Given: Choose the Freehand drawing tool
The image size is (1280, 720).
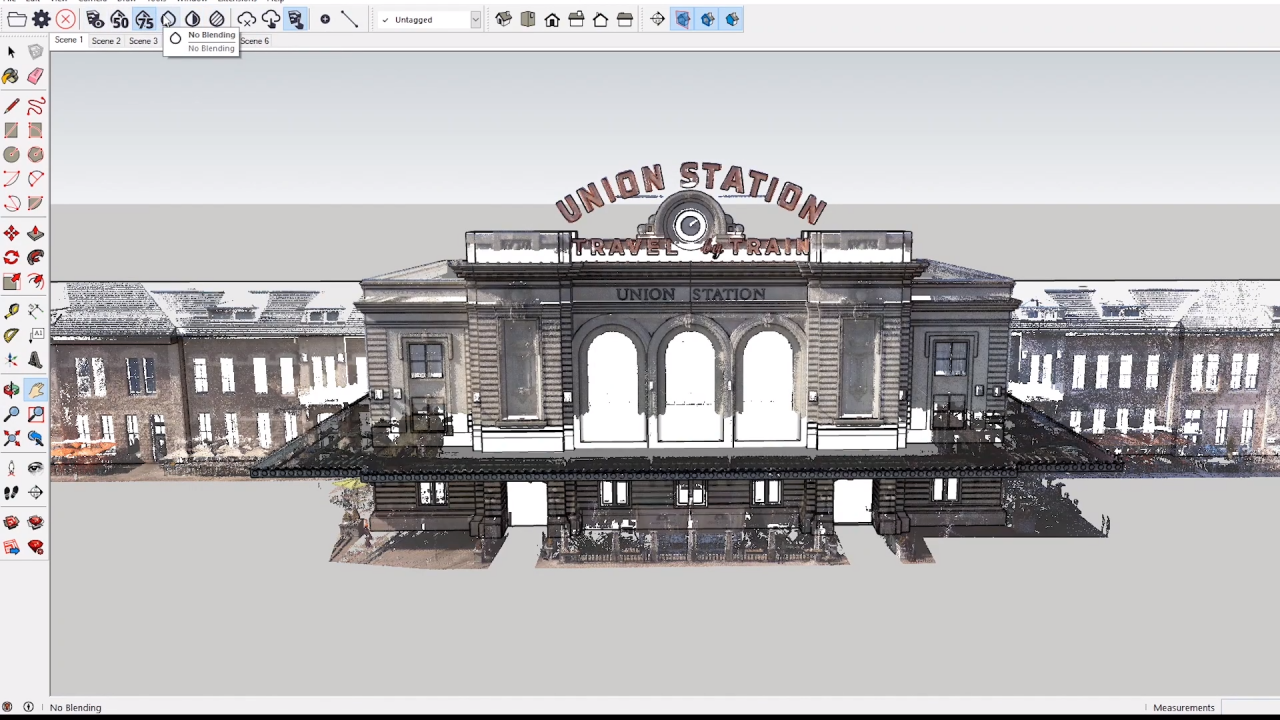Looking at the screenshot, I should click(35, 106).
